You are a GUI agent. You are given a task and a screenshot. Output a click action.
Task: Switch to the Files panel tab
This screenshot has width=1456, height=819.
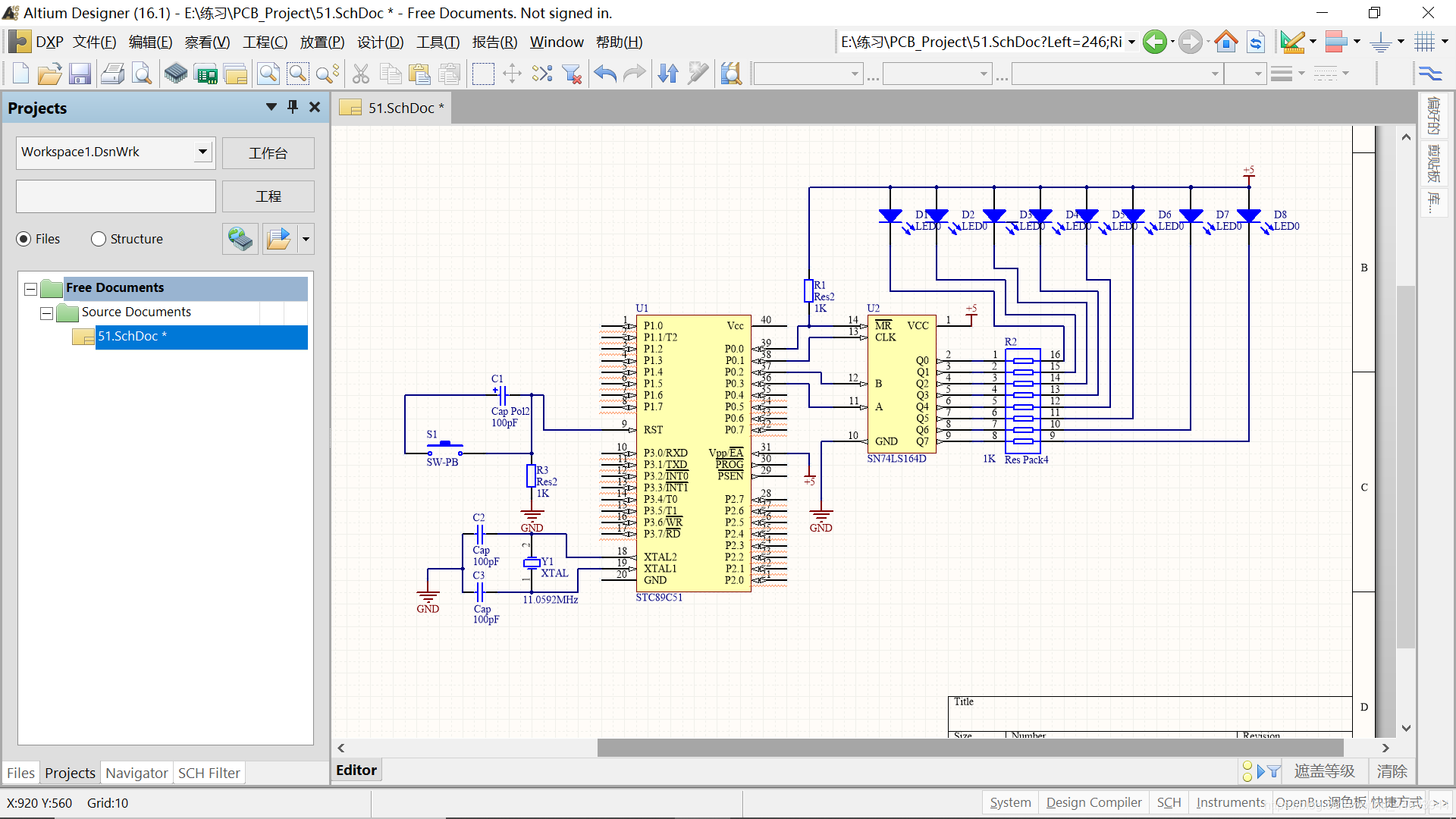20,773
